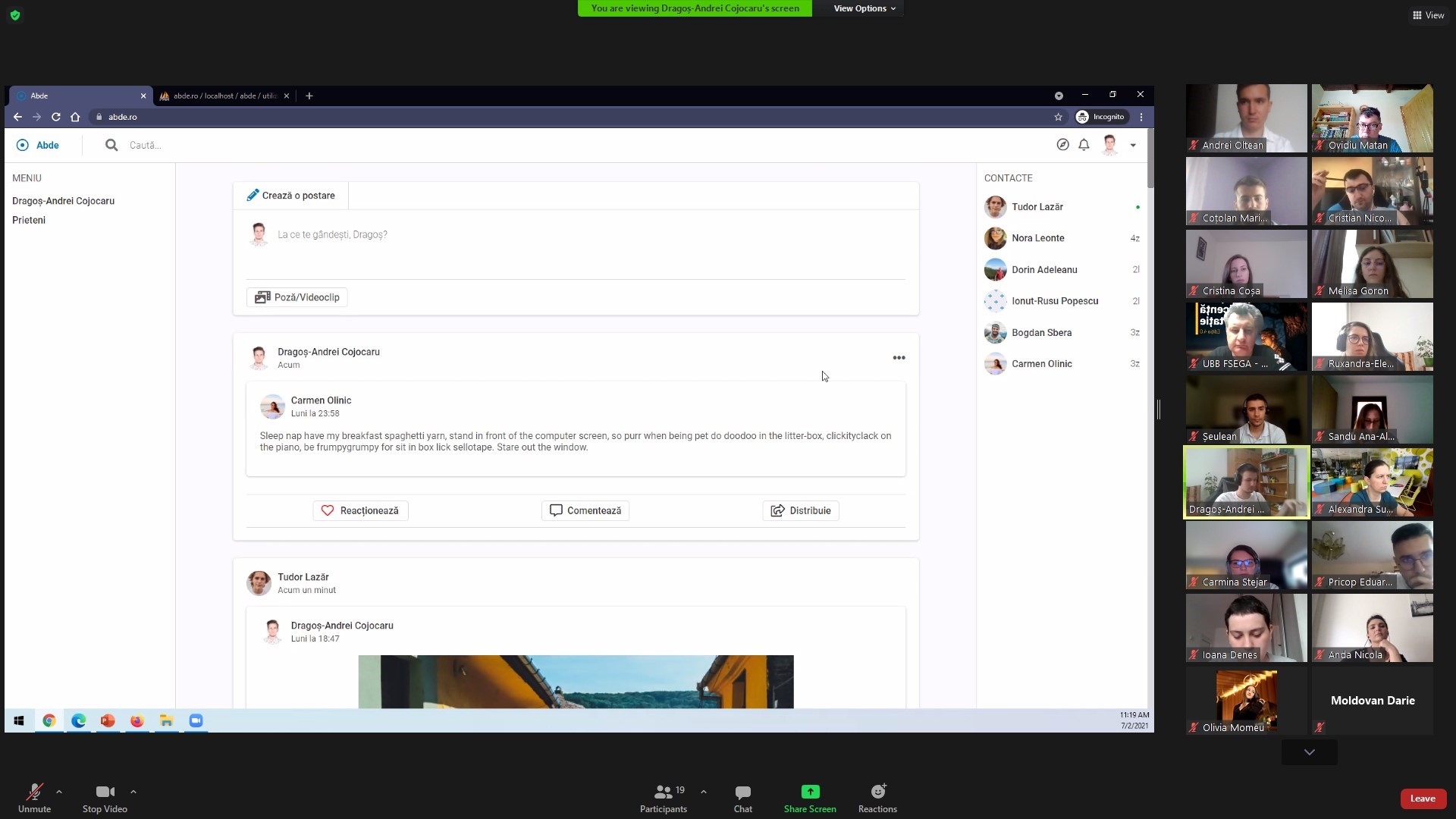The height and width of the screenshot is (819, 1456).
Task: Click the compass explore icon in Abde
Action: [x=1062, y=145]
